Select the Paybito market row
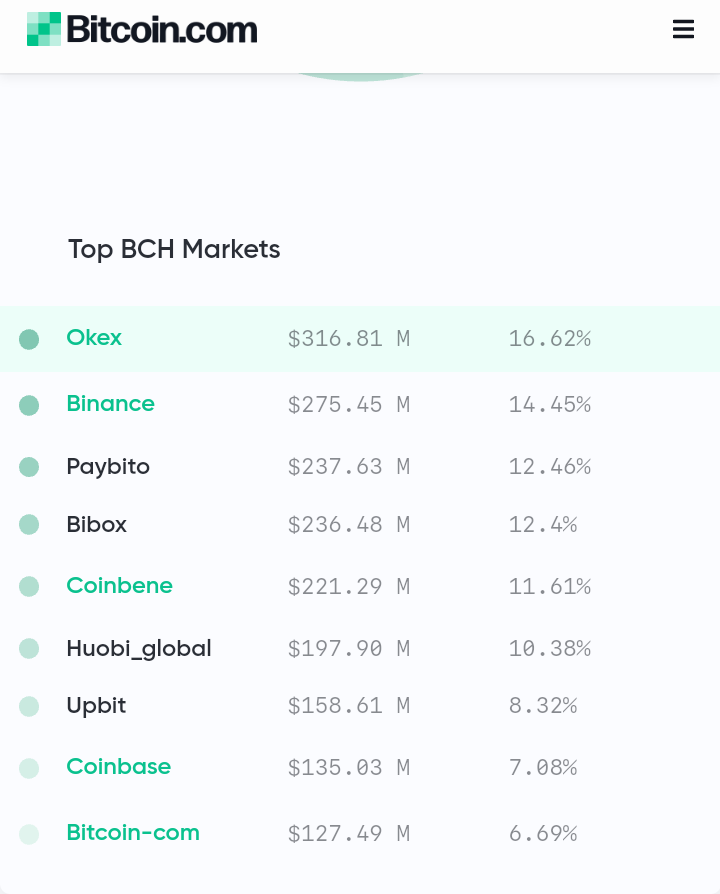720x894 pixels. coord(360,467)
